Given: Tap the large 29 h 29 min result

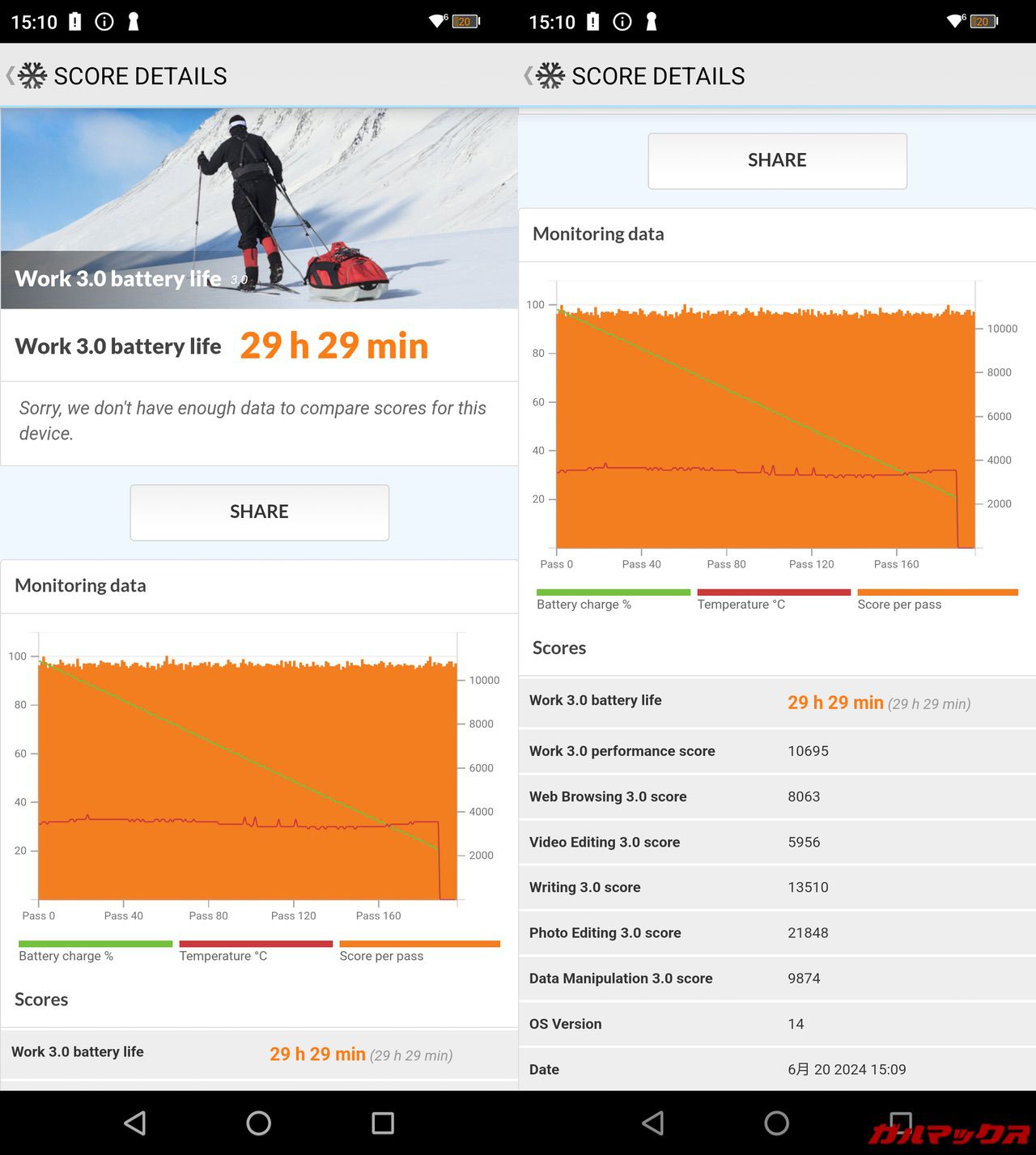Looking at the screenshot, I should [x=333, y=346].
